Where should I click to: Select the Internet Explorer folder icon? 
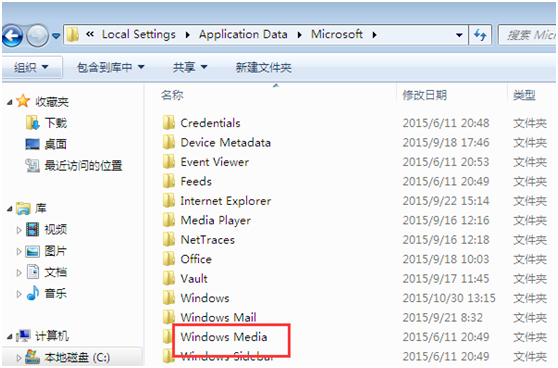click(x=169, y=200)
